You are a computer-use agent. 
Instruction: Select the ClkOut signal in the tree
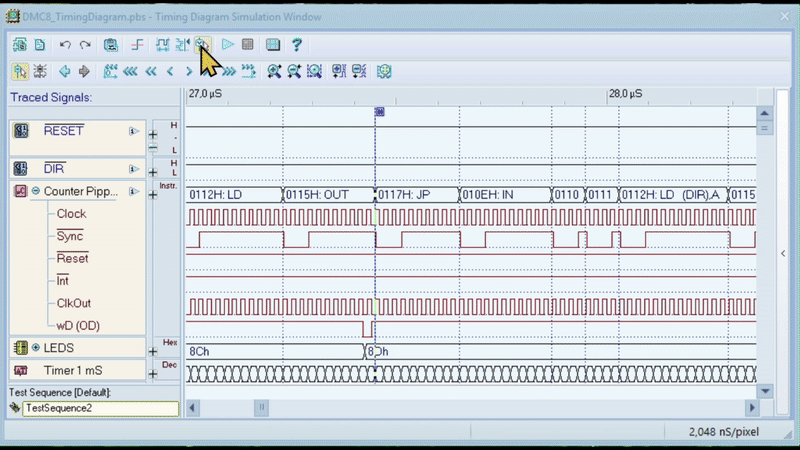click(73, 303)
